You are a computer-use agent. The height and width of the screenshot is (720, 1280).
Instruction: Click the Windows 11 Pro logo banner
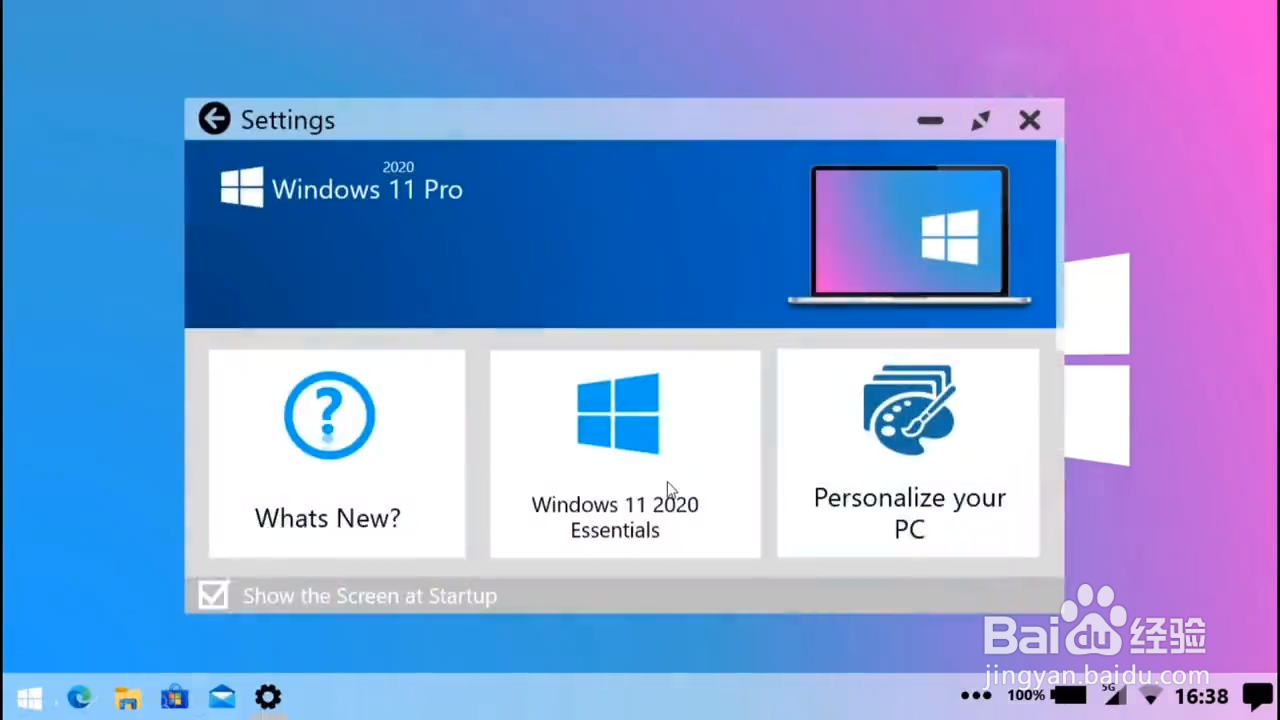click(x=342, y=185)
